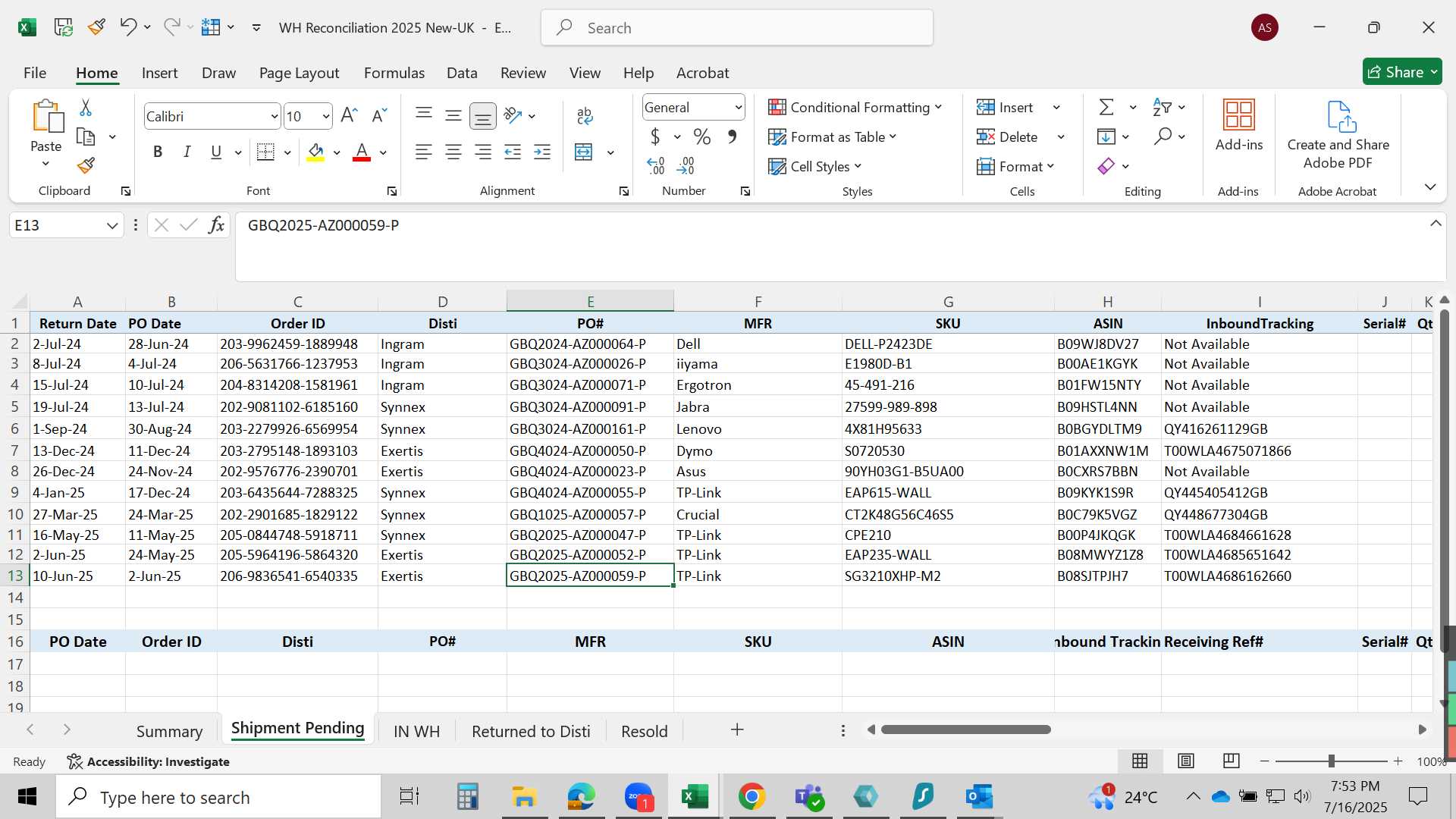The height and width of the screenshot is (819, 1456).
Task: Select the Format Painter brush
Action: (86, 165)
